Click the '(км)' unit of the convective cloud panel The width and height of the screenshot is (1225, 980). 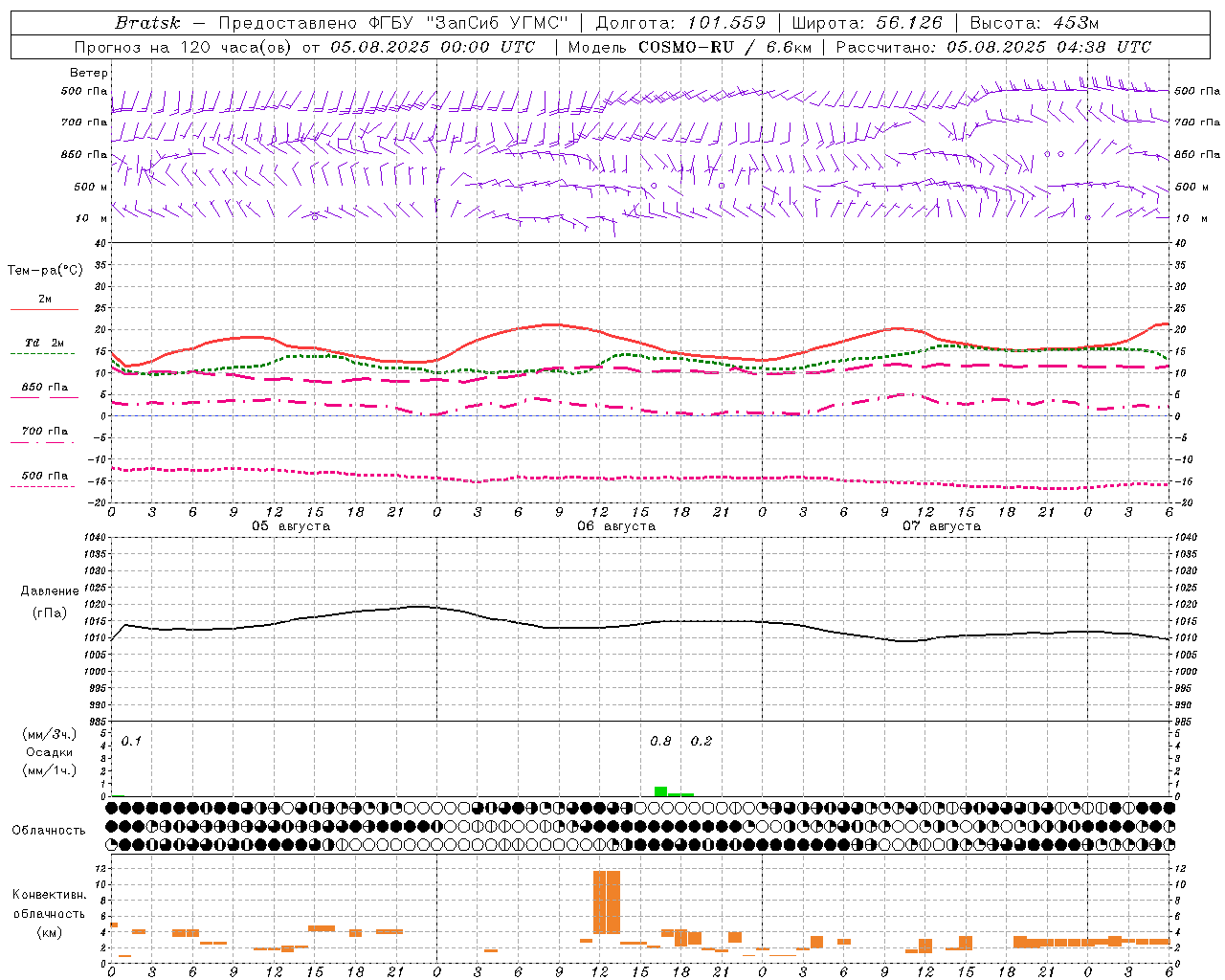coord(50,932)
